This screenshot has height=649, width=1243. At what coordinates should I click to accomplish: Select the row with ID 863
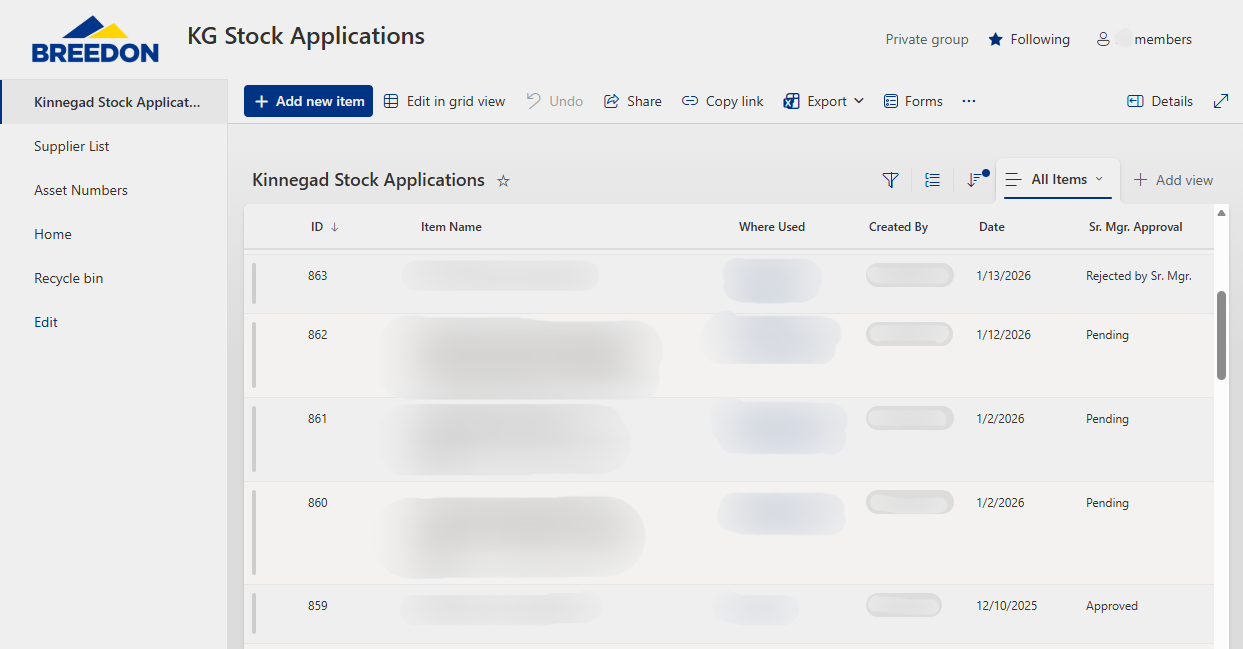pos(729,283)
